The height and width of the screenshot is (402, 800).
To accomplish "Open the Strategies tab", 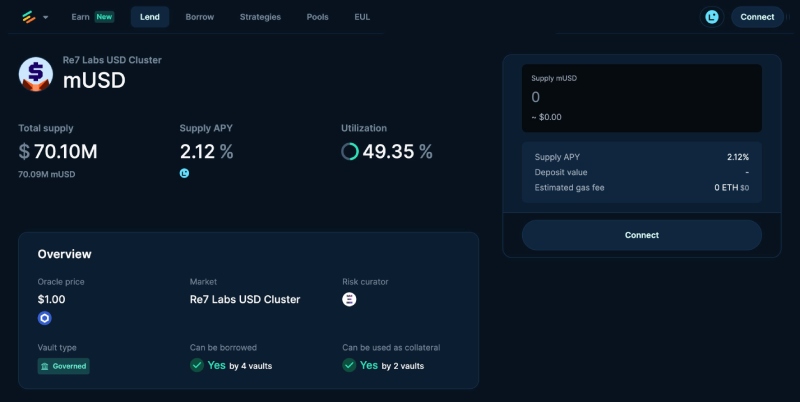I will pos(260,17).
